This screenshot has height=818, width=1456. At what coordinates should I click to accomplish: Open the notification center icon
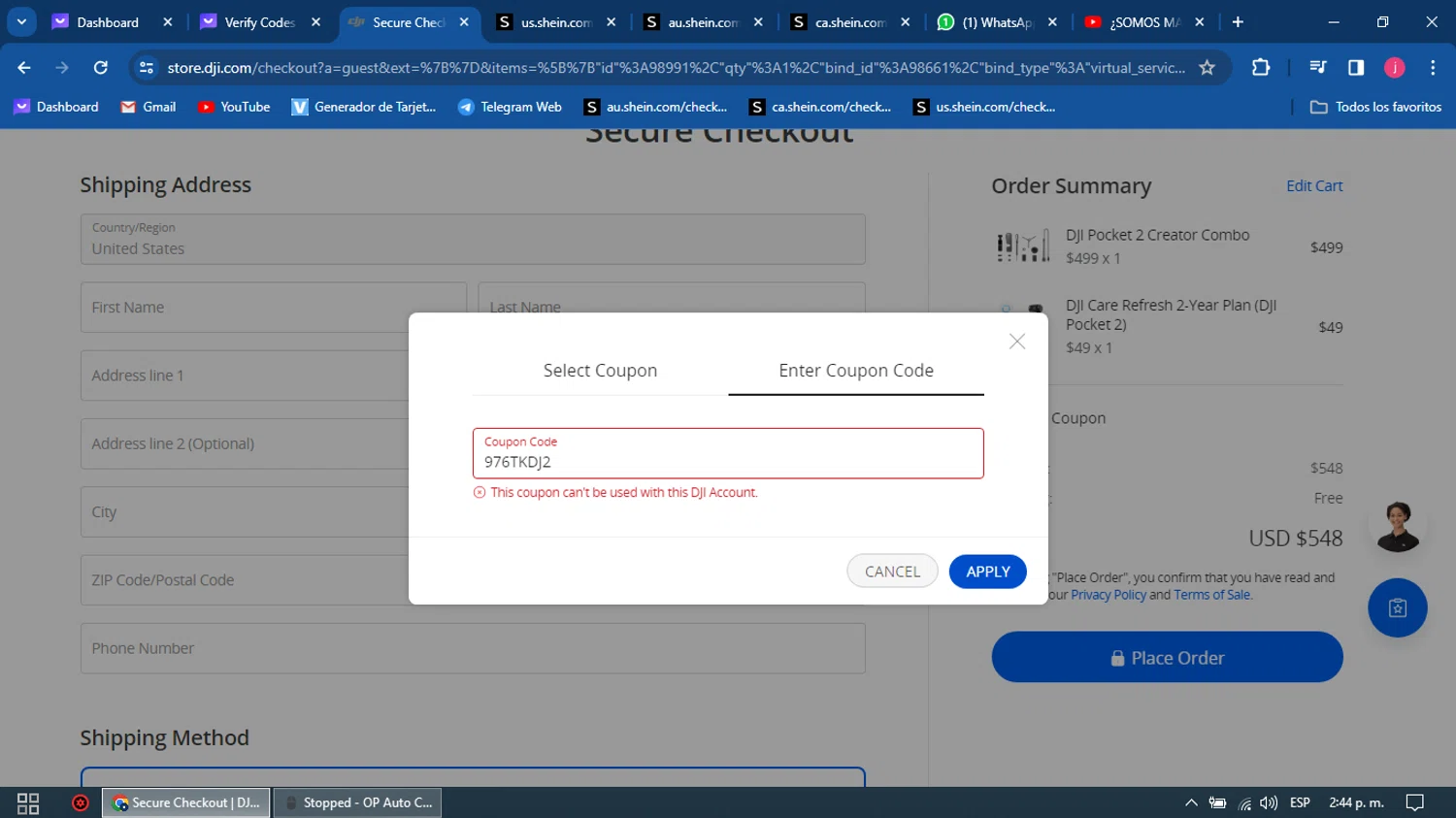[x=1415, y=802]
